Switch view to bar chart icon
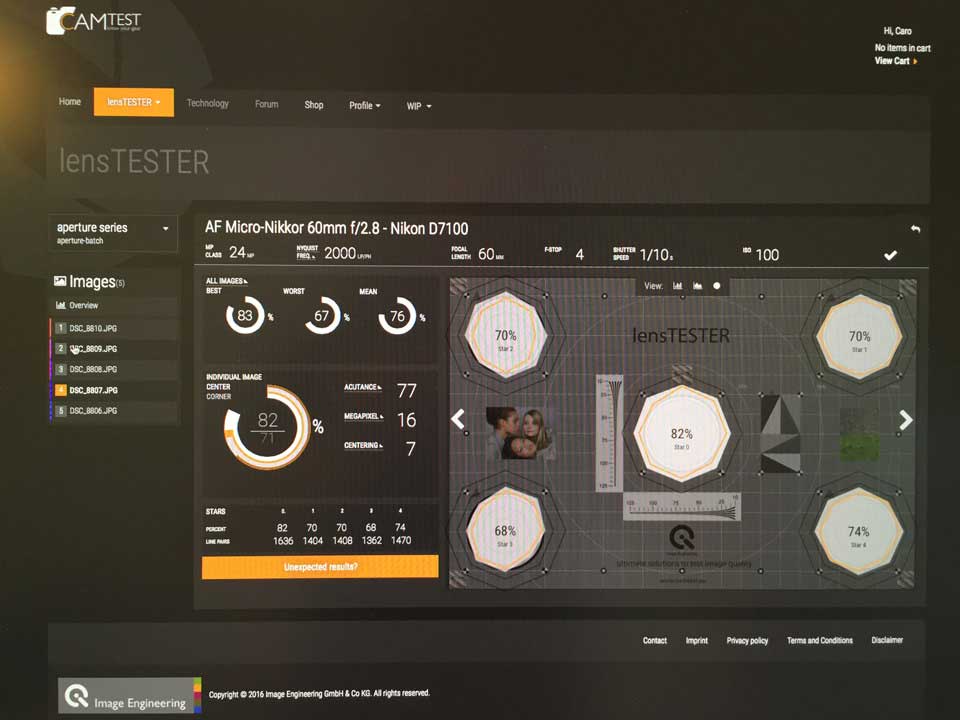 click(x=678, y=286)
